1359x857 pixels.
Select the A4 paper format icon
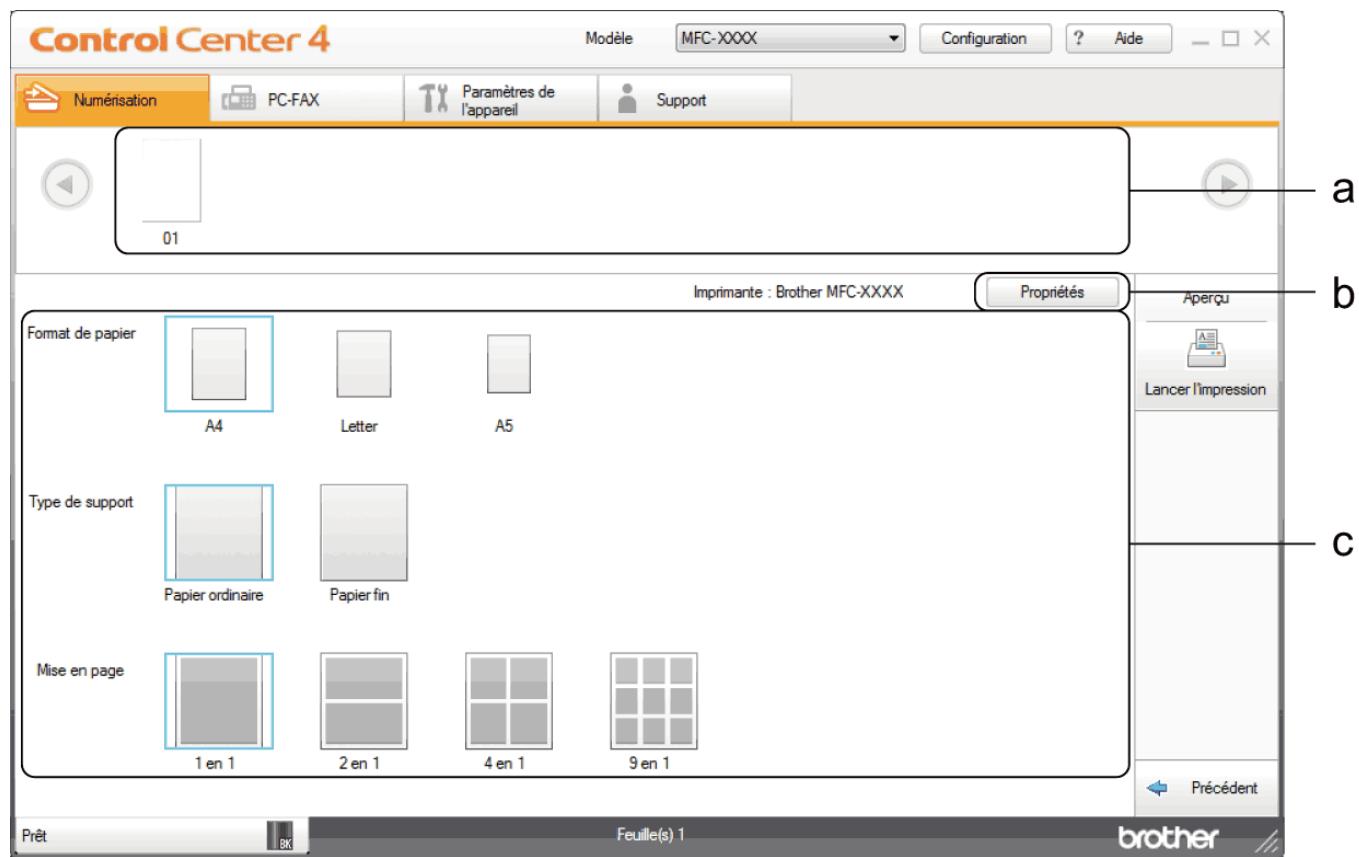click(218, 364)
